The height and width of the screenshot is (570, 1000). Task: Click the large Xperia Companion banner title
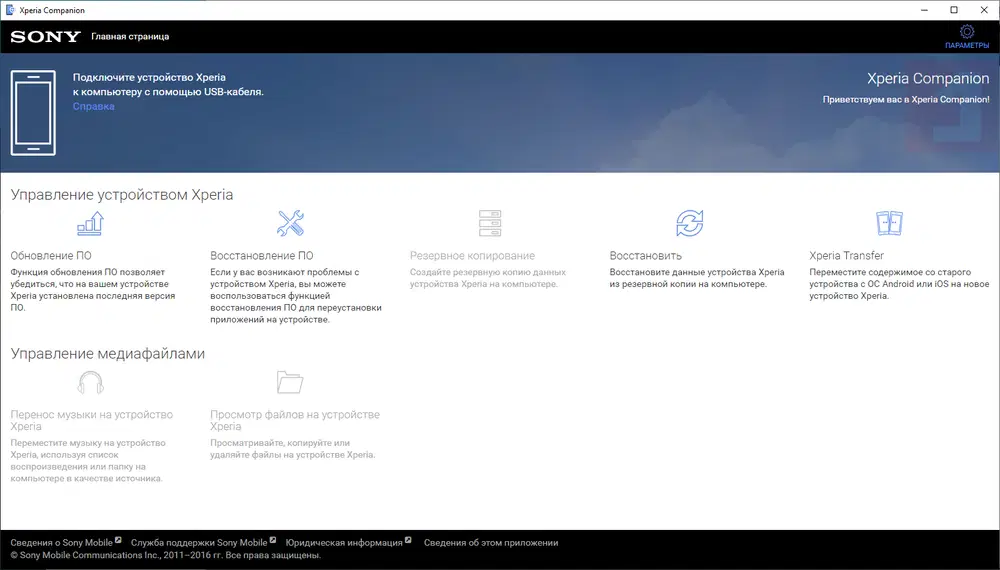pyautogui.click(x=928, y=78)
